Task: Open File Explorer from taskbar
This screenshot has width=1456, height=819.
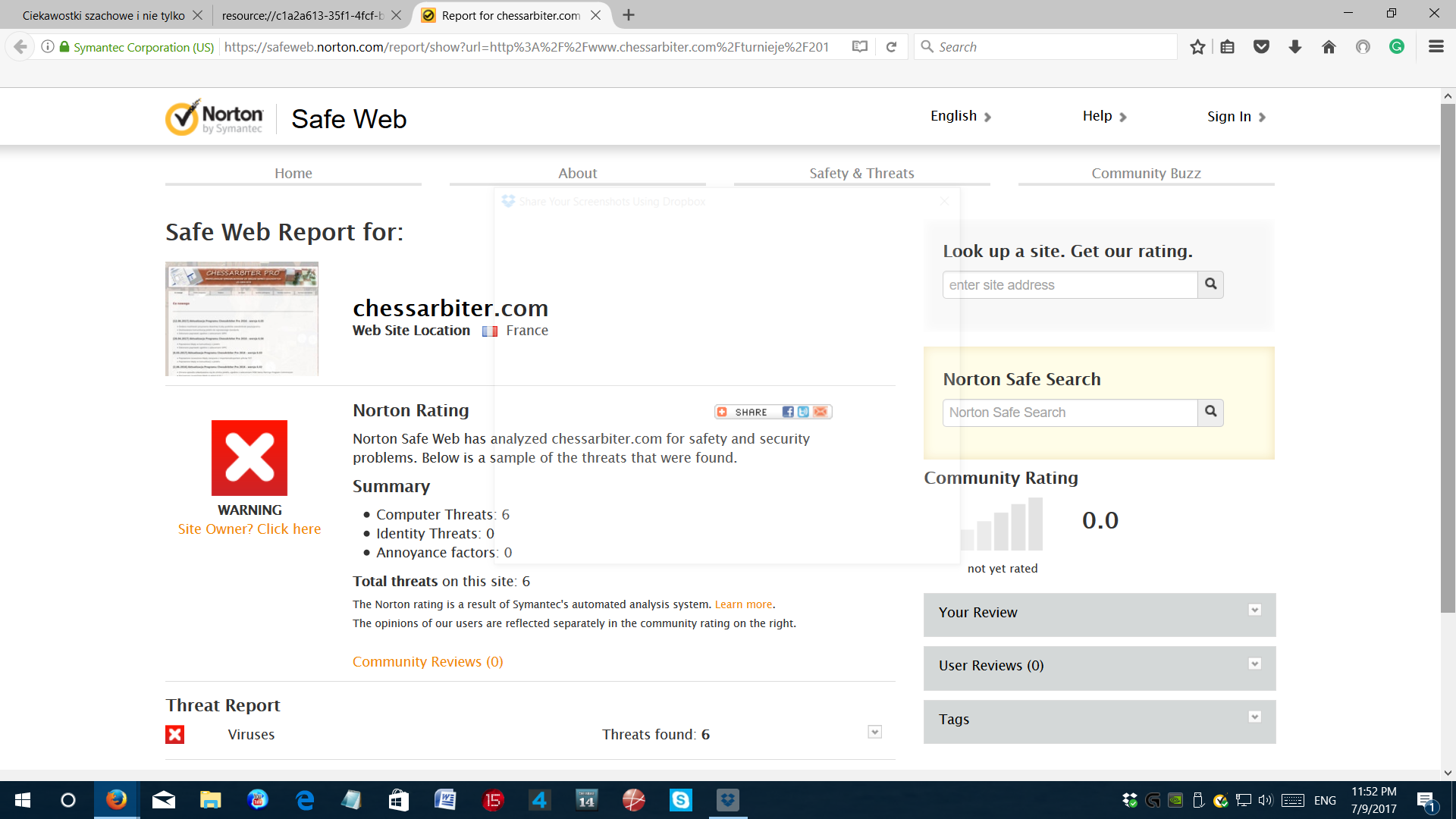Action: click(210, 800)
